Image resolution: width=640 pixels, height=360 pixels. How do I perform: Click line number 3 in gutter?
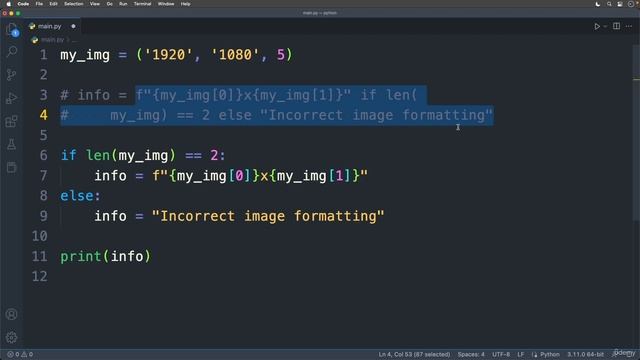[x=43, y=95]
